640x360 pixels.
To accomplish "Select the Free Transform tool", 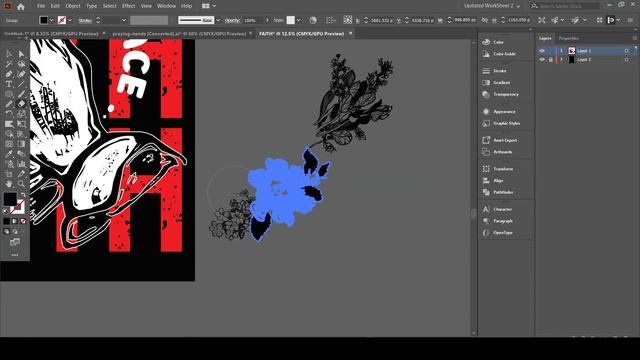I will point(21,124).
